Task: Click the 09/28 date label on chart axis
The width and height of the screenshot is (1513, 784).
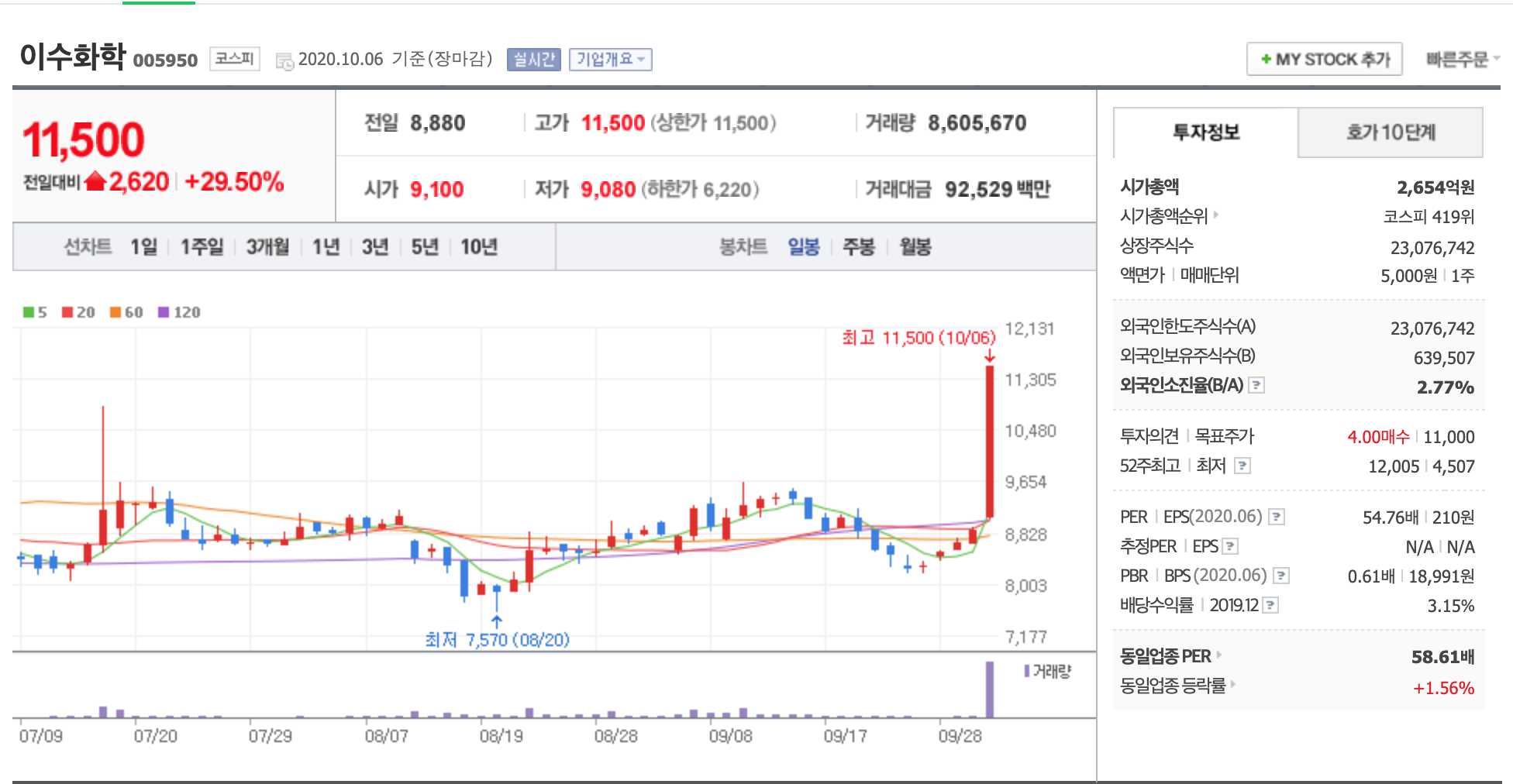Action: coord(960,736)
